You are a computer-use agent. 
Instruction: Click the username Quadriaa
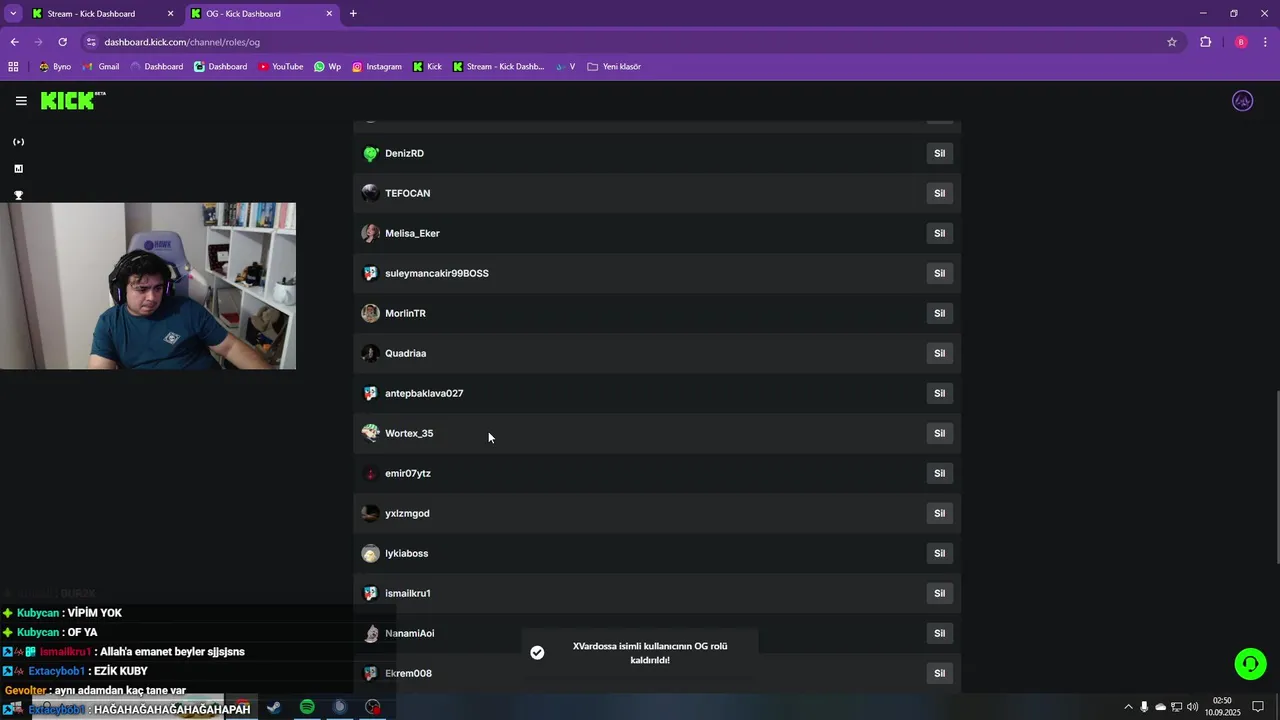click(405, 353)
